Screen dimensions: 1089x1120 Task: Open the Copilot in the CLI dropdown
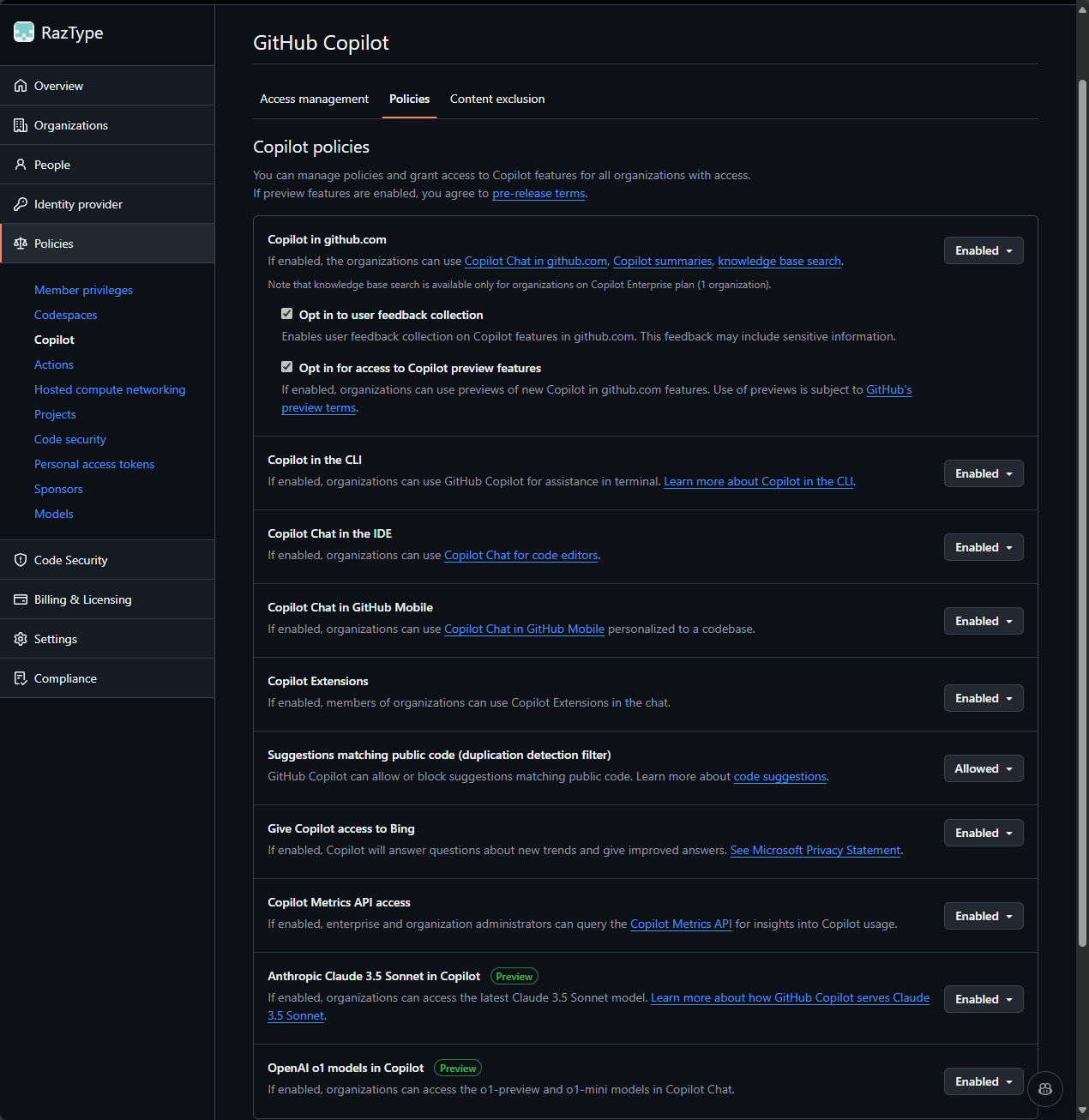983,473
